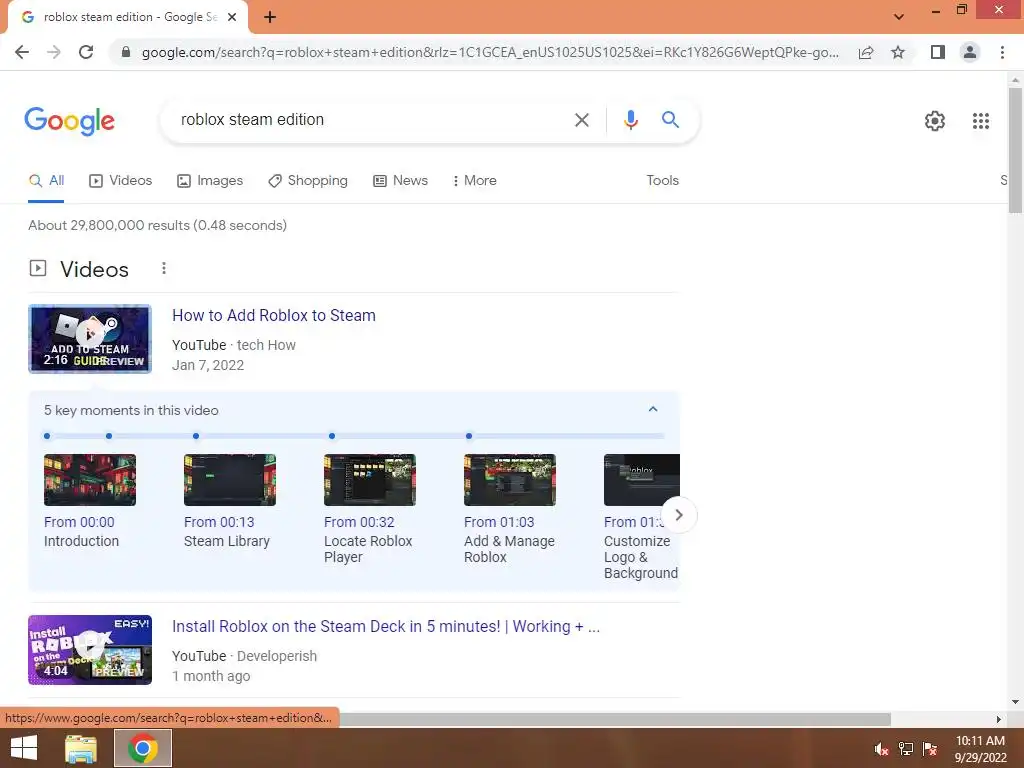The width and height of the screenshot is (1024, 768).
Task: Switch to the News tab
Action: [x=400, y=181]
